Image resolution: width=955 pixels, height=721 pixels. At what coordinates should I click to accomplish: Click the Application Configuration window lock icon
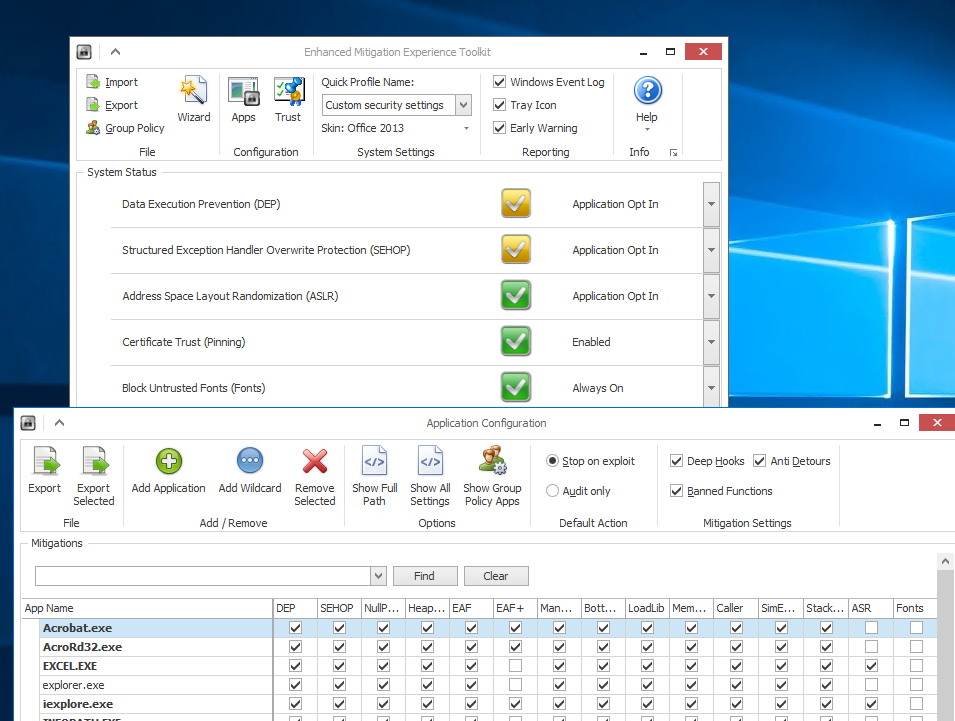tap(28, 423)
